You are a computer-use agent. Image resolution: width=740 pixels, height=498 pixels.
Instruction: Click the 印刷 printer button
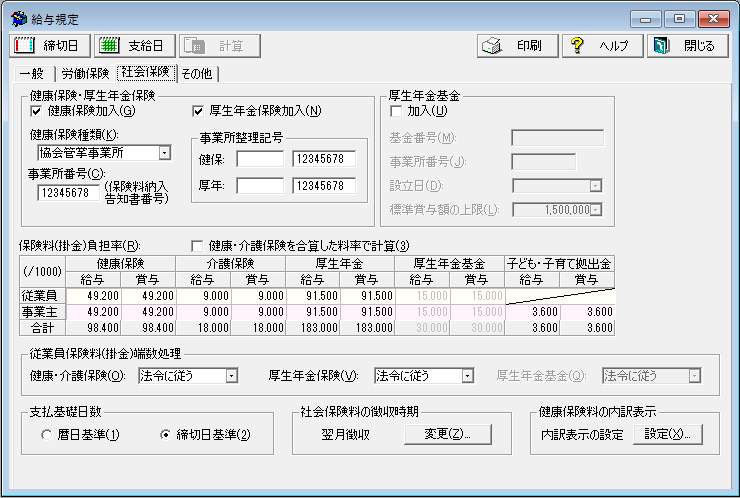pyautogui.click(x=515, y=45)
